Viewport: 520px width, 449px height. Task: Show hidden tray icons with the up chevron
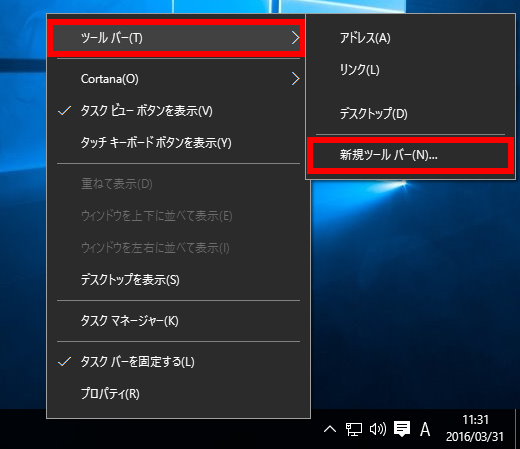330,429
